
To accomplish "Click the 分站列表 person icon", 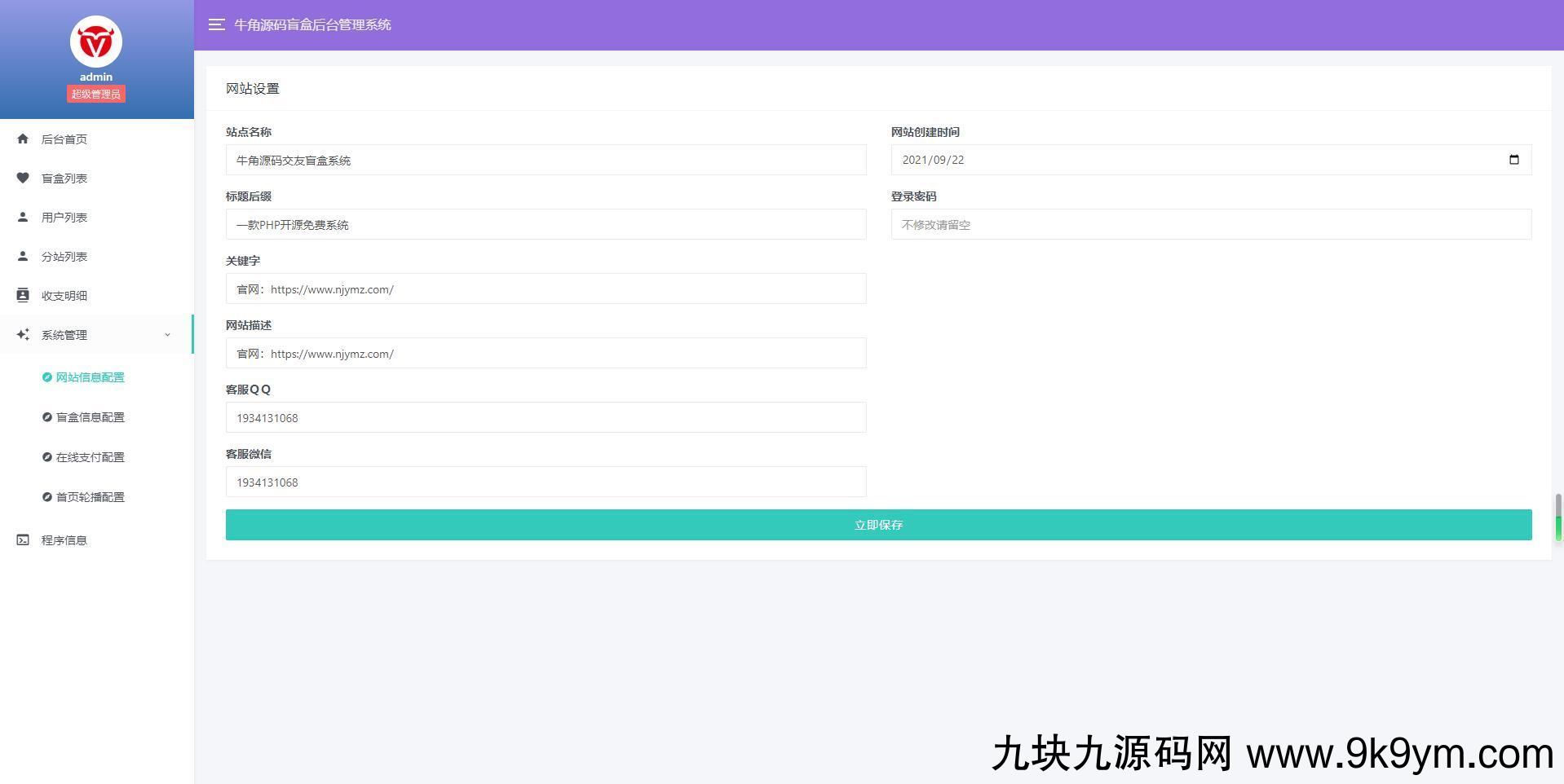I will [x=23, y=256].
